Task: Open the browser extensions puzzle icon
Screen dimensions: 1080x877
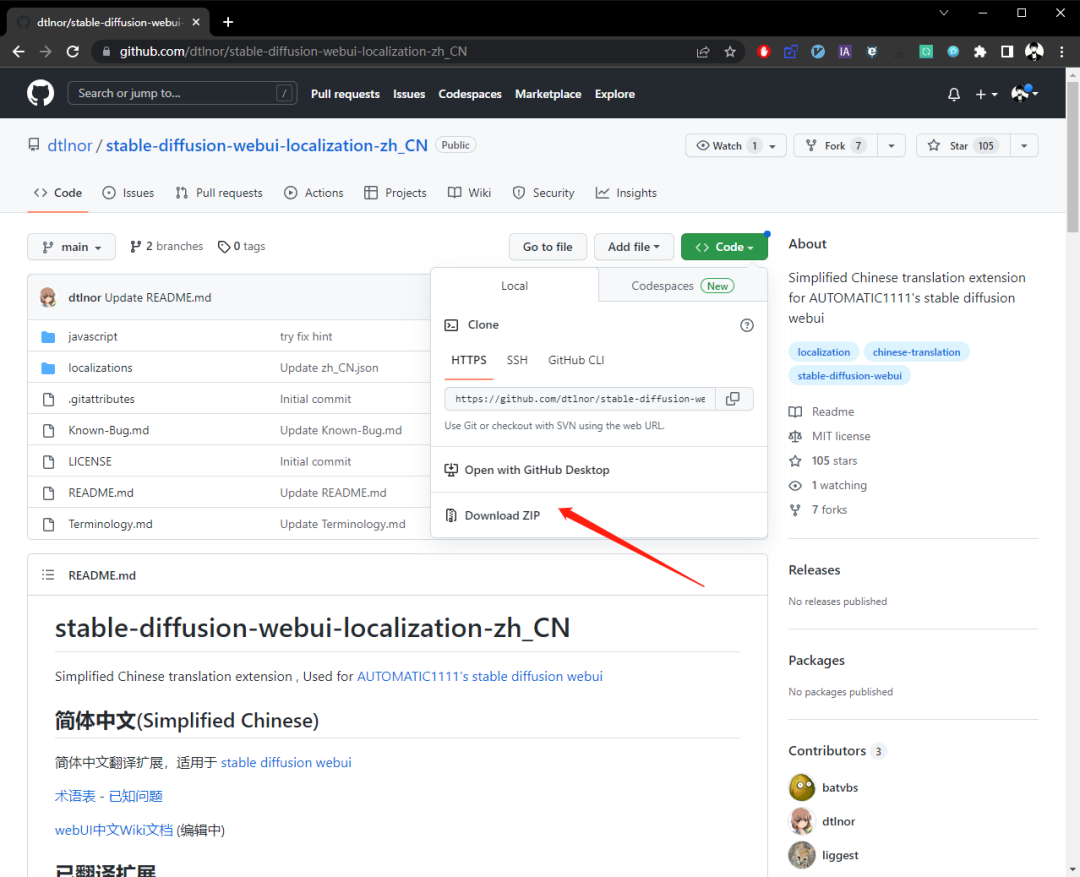Action: point(979,52)
